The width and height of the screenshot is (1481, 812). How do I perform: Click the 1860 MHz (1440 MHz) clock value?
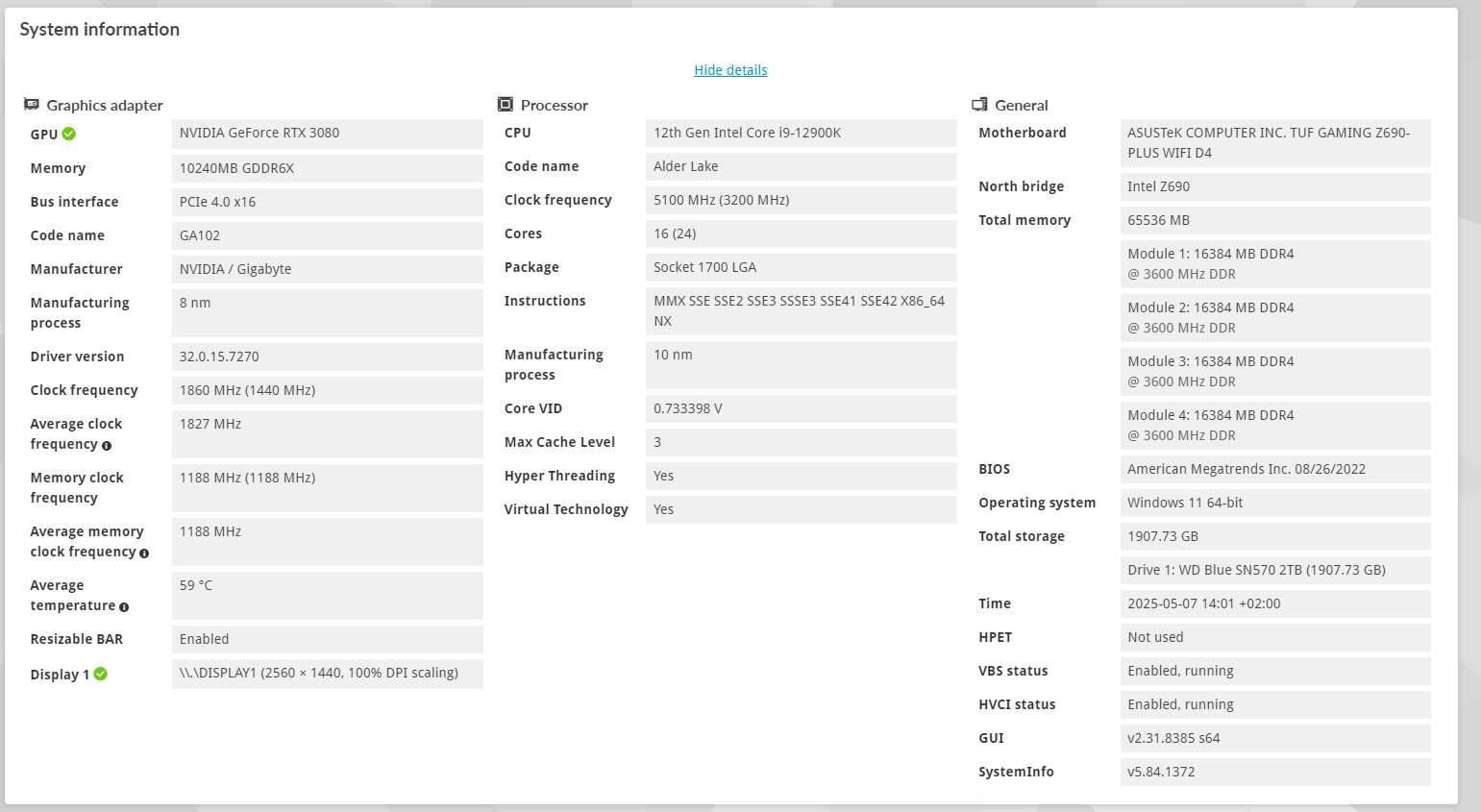coord(327,390)
